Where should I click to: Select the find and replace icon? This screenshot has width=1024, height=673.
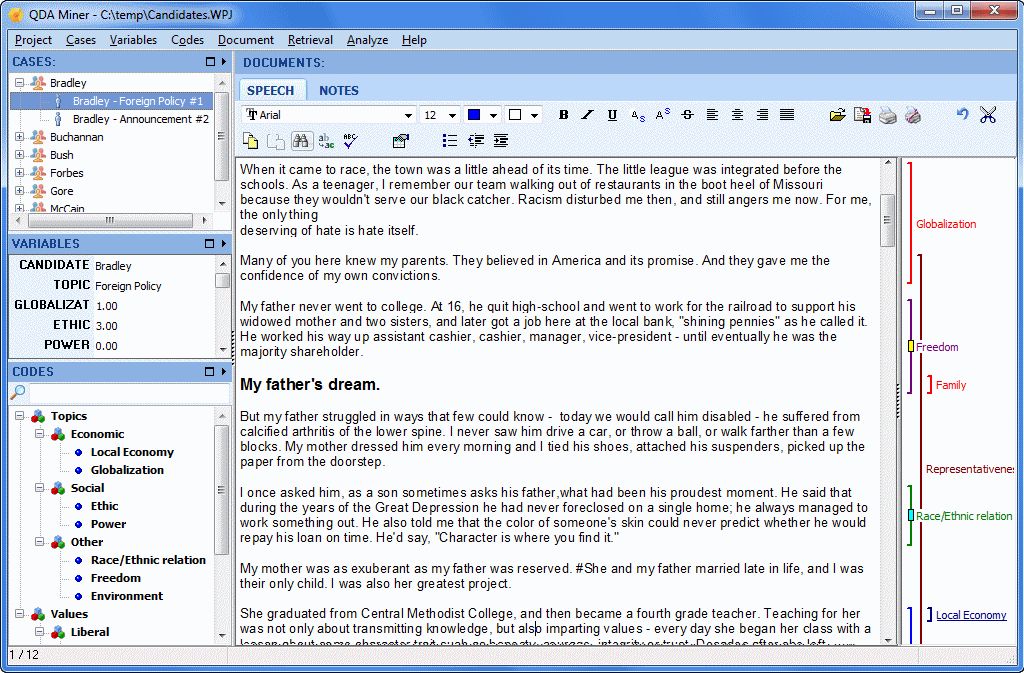(x=325, y=140)
